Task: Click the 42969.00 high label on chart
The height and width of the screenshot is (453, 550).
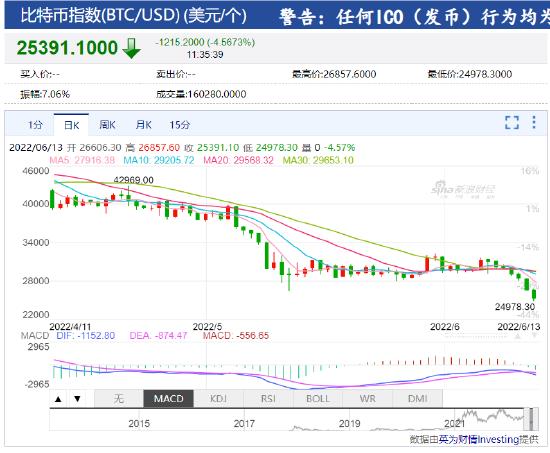Action: pos(133,180)
